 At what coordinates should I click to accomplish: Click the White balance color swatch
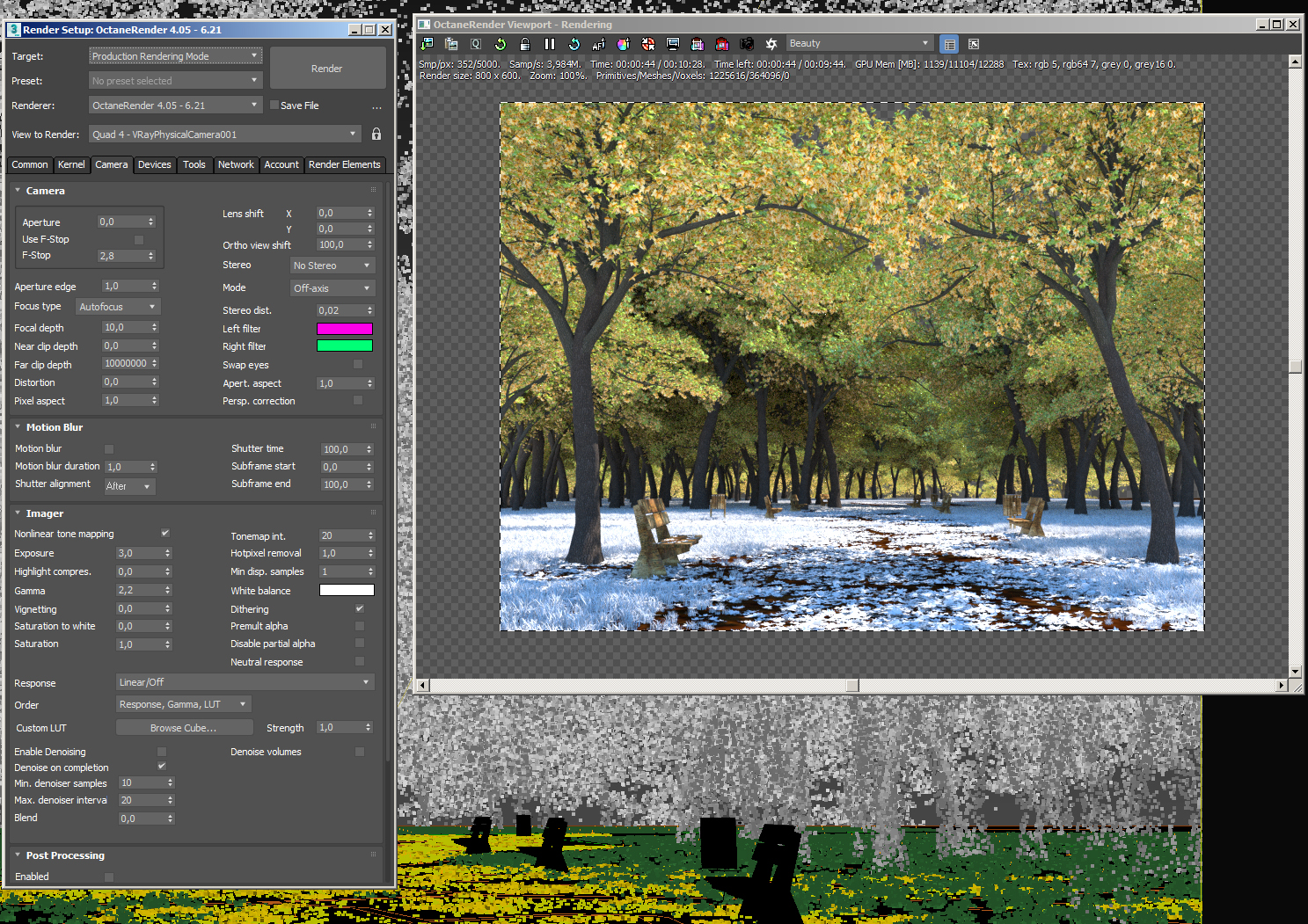tap(347, 591)
